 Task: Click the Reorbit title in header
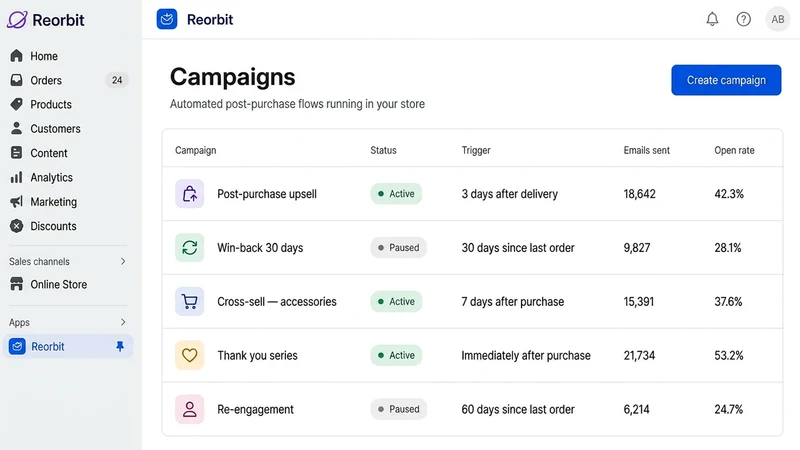point(210,19)
